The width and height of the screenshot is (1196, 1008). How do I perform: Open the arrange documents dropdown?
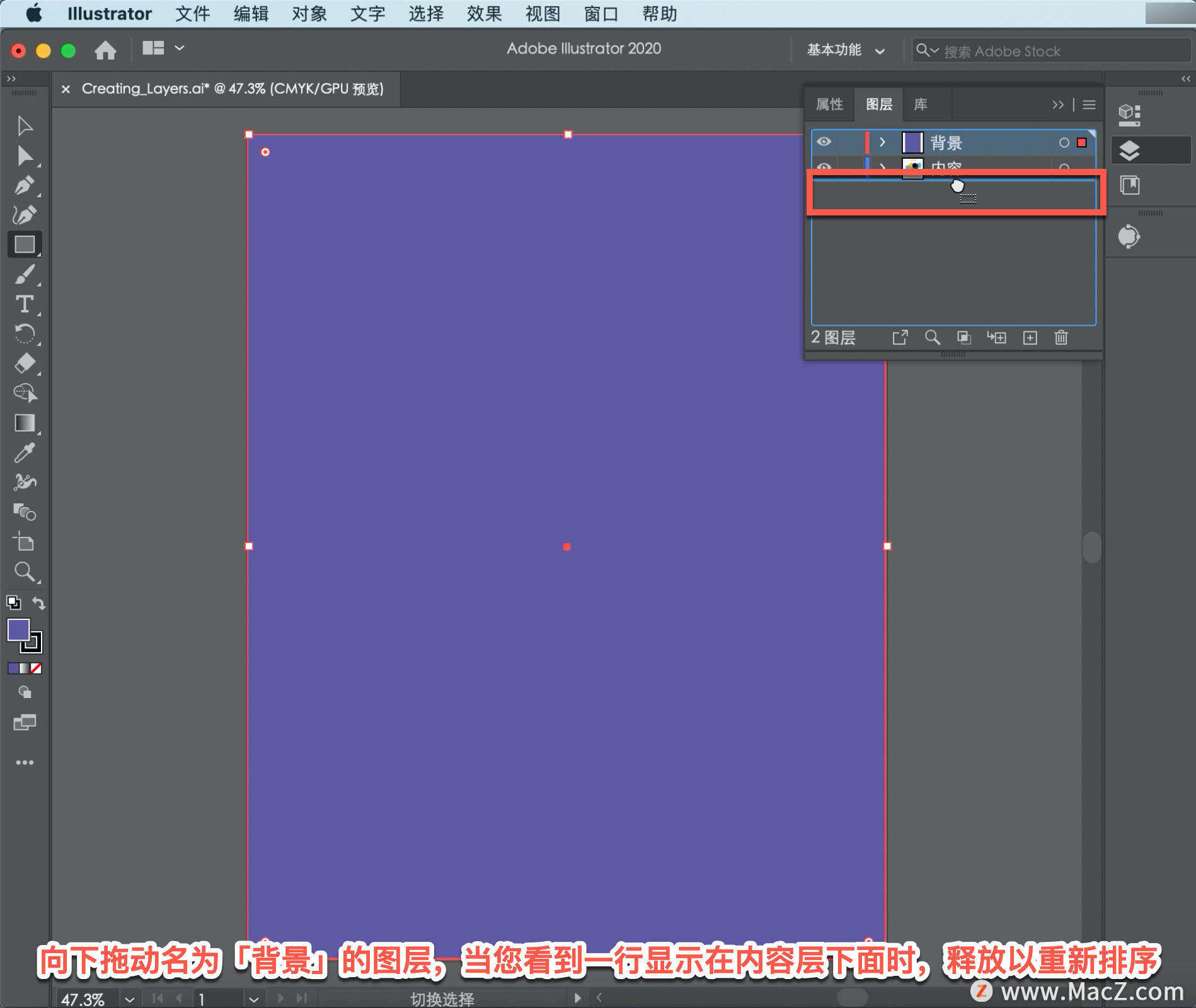(163, 49)
